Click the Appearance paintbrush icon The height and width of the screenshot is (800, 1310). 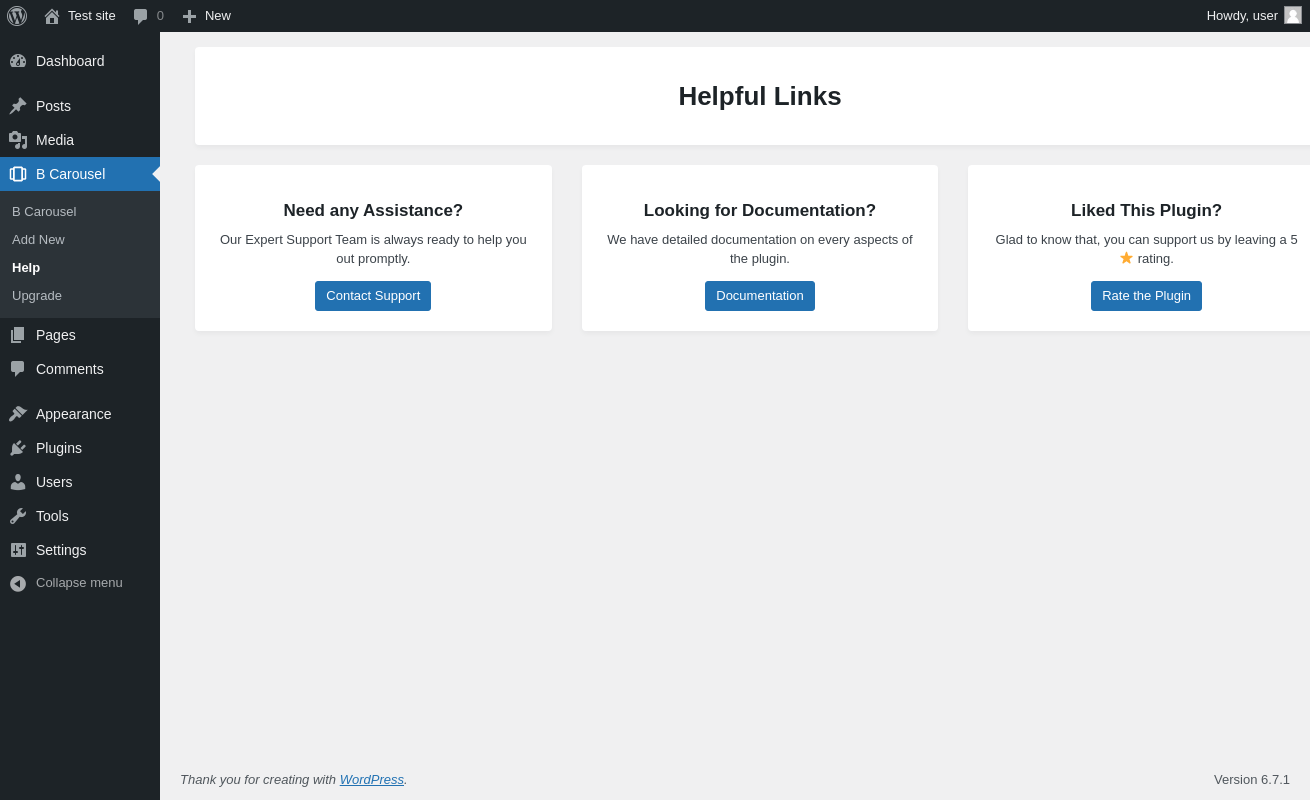pyautogui.click(x=18, y=414)
